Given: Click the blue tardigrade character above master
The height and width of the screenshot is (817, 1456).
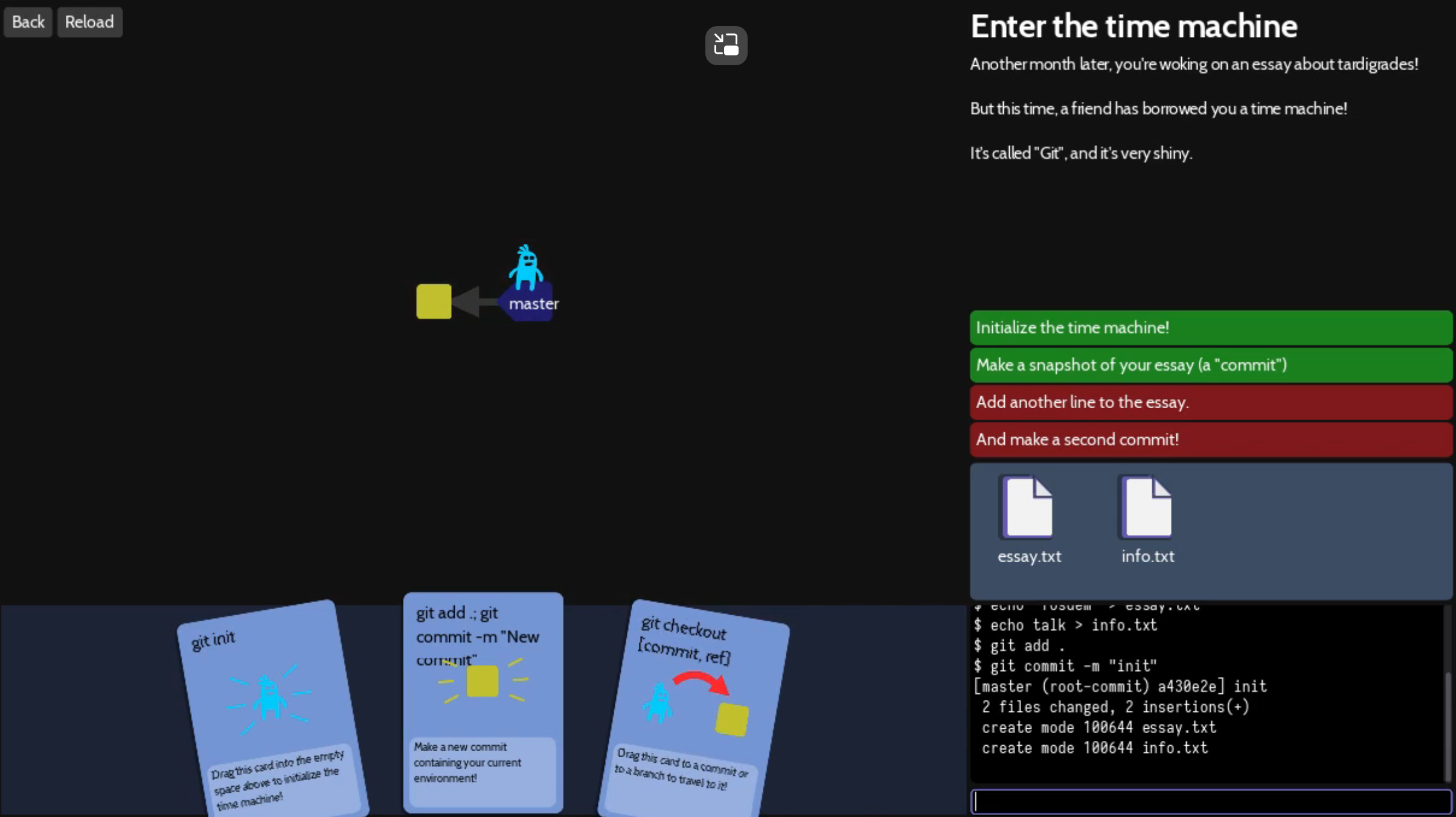Looking at the screenshot, I should pos(526,266).
